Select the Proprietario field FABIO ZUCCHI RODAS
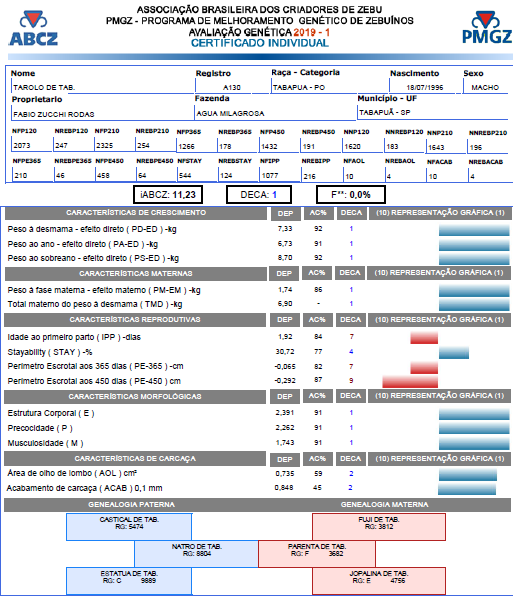 click(x=102, y=114)
